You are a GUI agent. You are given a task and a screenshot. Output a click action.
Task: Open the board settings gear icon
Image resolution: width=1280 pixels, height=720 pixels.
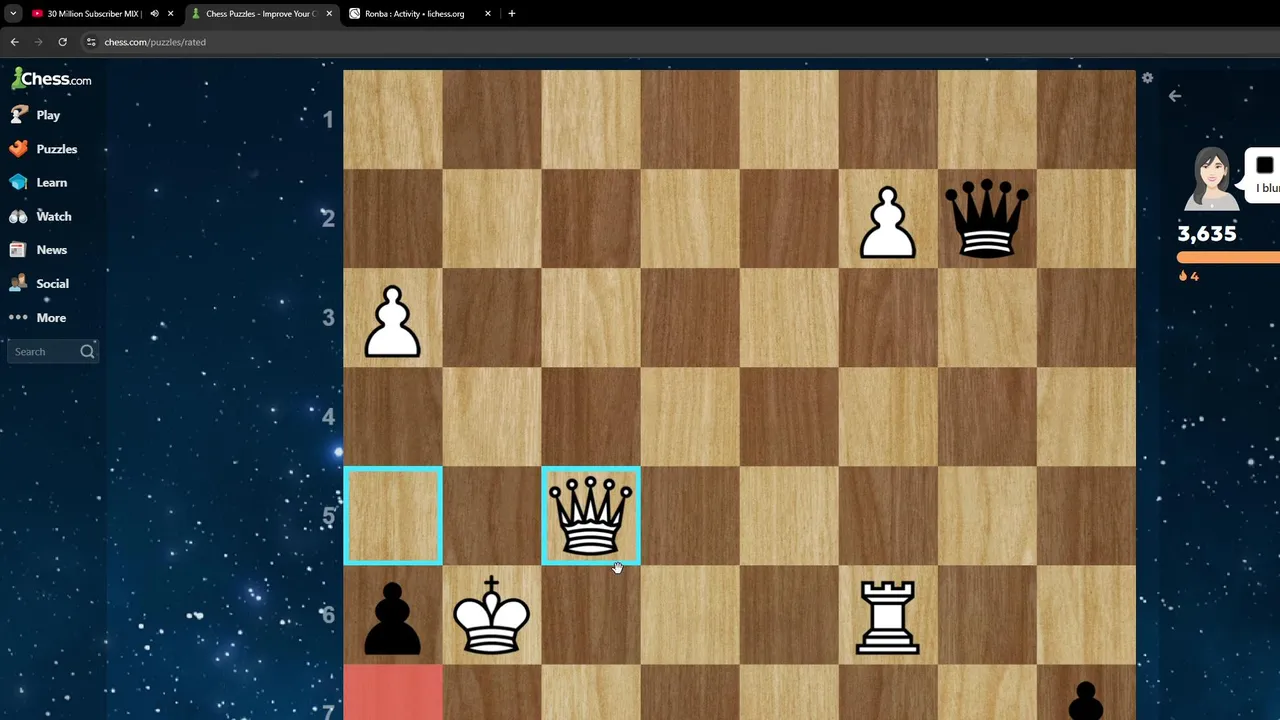coord(1147,78)
